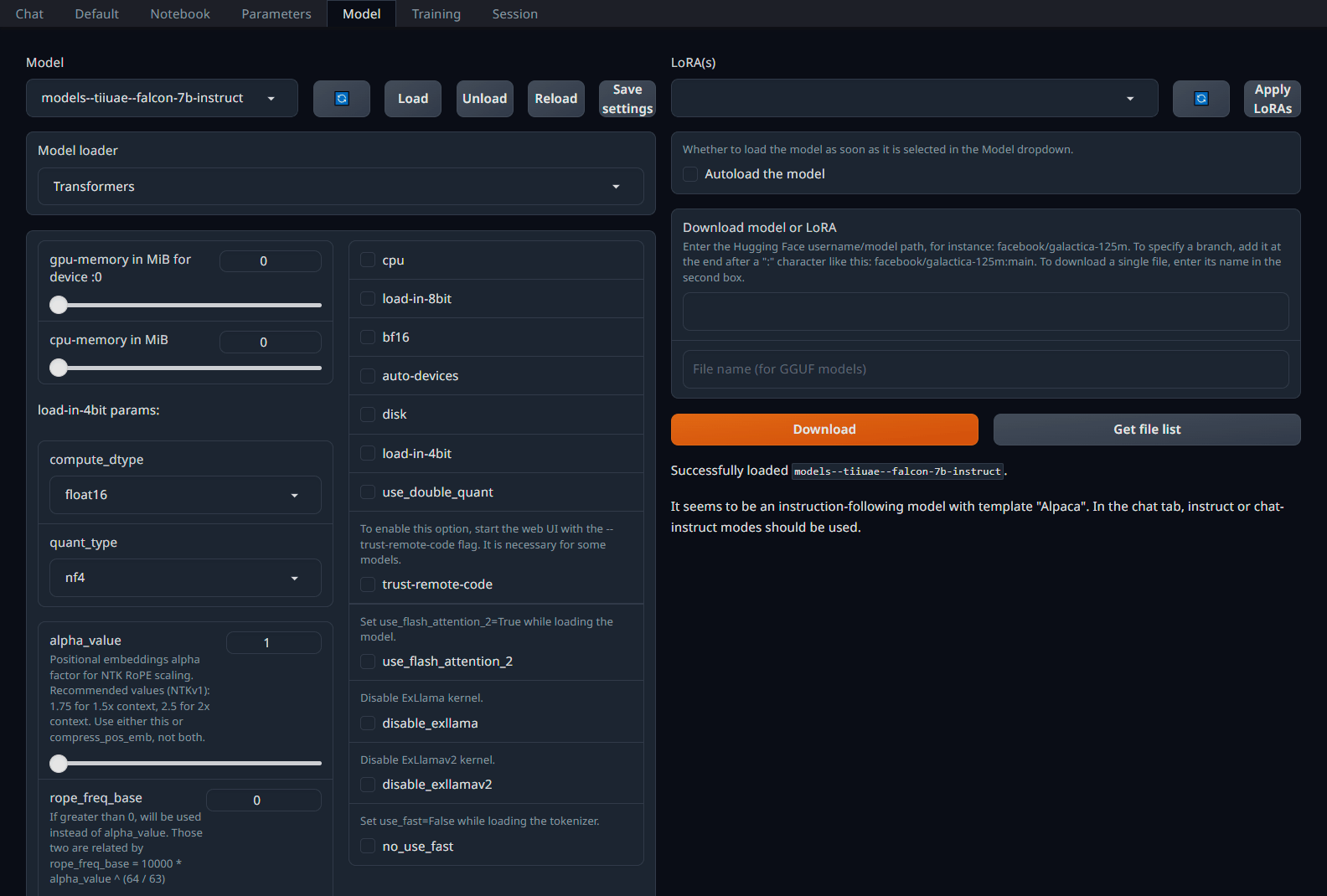Viewport: 1327px width, 896px height.
Task: Tick disable_exllama checkbox
Action: tap(368, 723)
